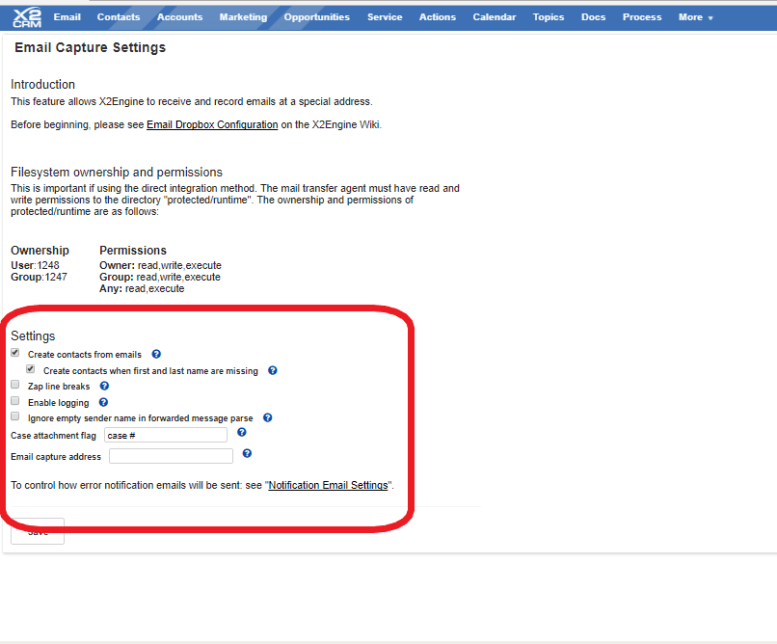Open Opportunities in the top nav
Screen dimensions: 777x644
317,17
